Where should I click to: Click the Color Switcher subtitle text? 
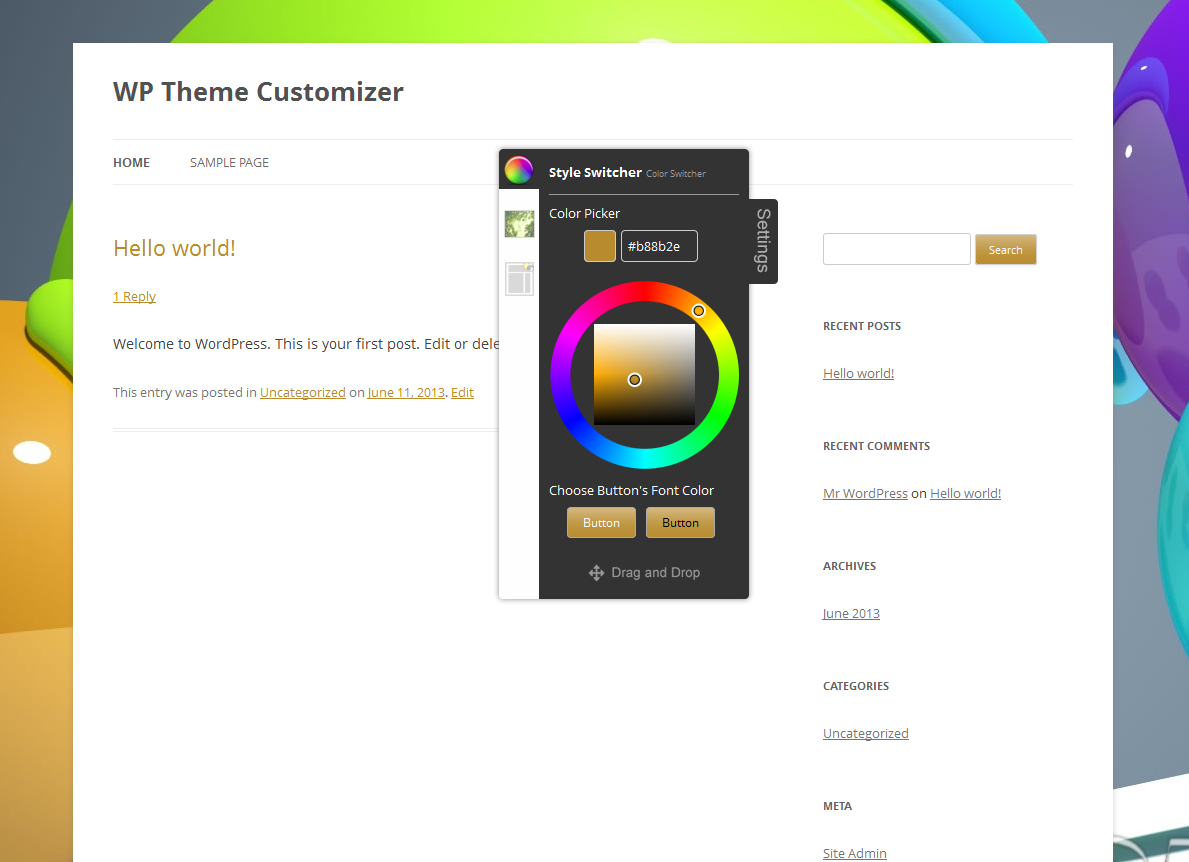pyautogui.click(x=676, y=174)
